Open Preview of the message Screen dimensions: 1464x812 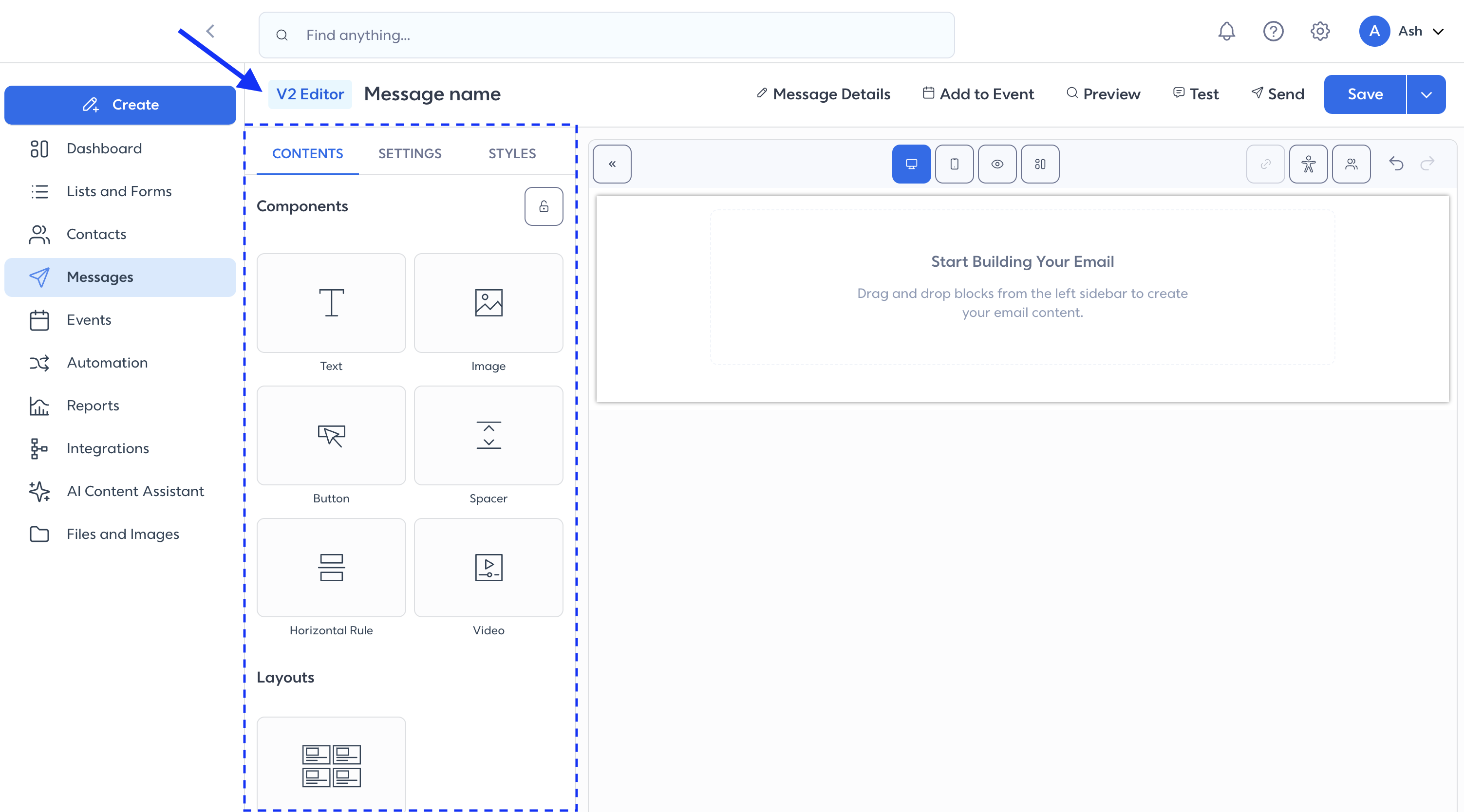coord(1103,94)
